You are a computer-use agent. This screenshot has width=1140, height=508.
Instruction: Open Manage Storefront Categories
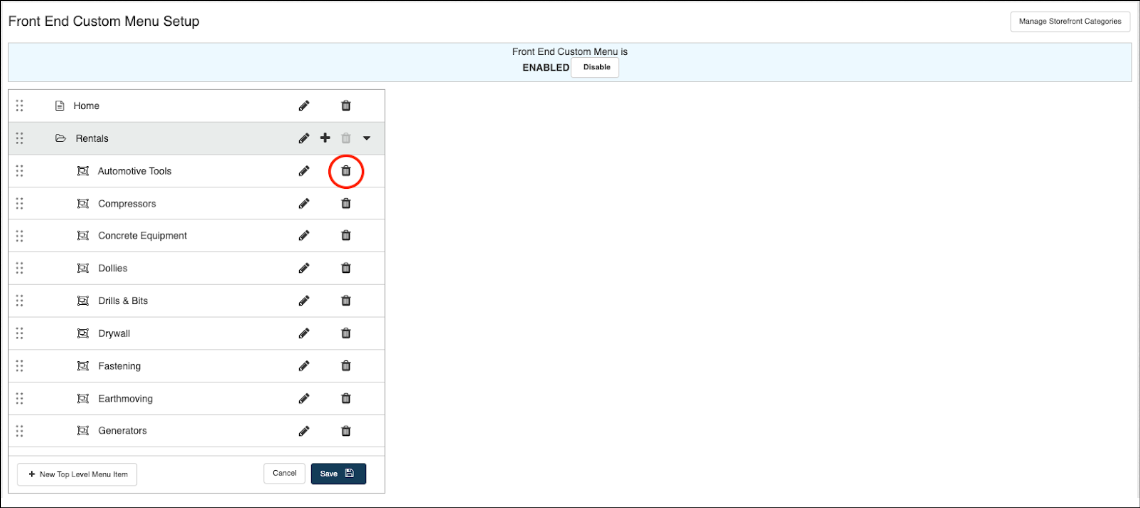1069,21
